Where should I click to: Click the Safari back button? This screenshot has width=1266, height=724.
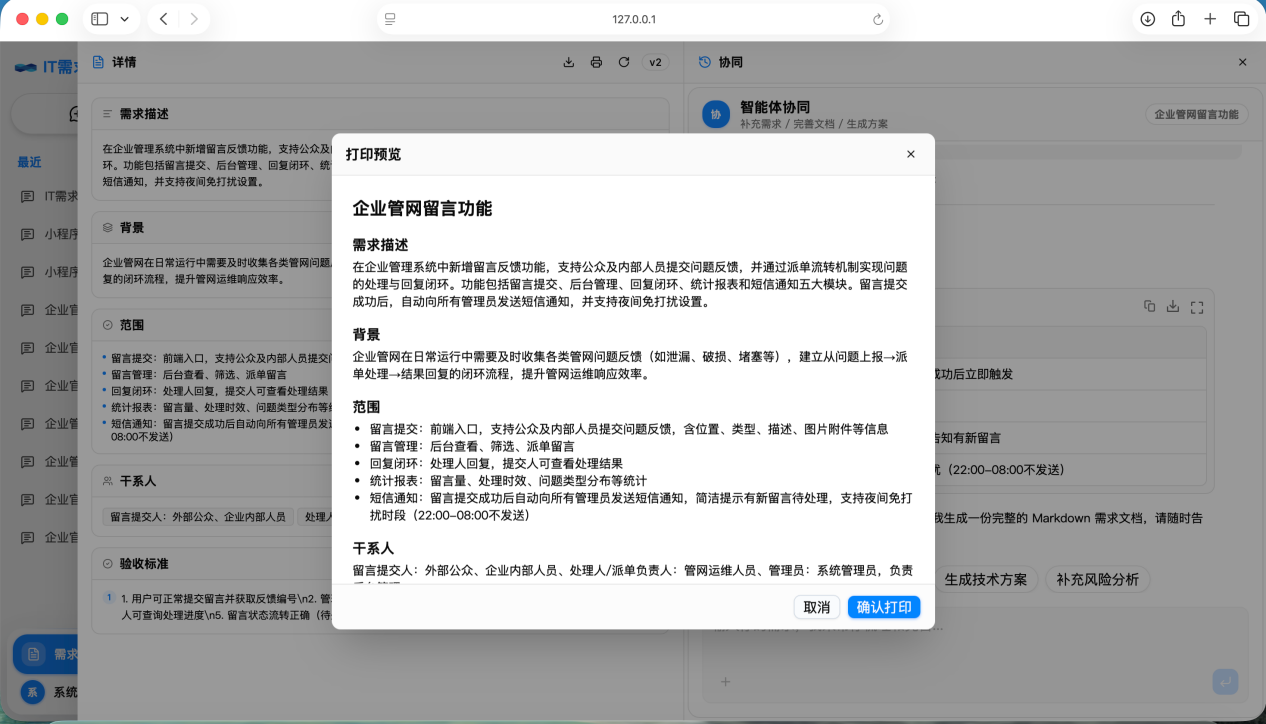pyautogui.click(x=164, y=19)
